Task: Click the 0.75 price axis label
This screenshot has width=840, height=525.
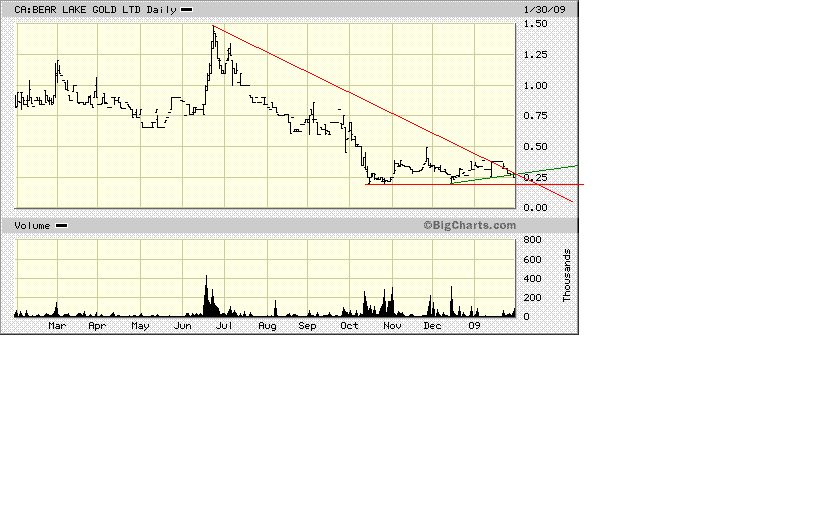Action: click(x=535, y=116)
